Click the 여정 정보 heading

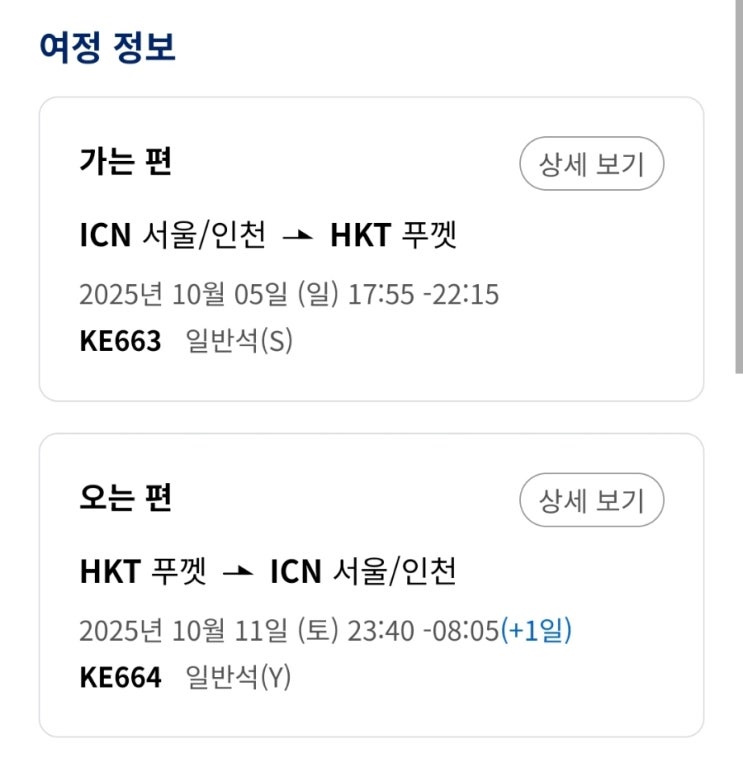107,46
